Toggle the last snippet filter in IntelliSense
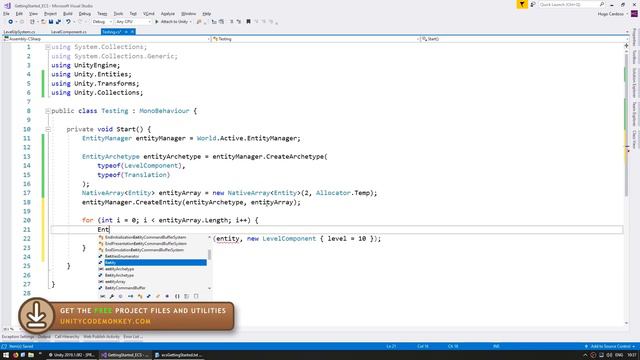Screen dimensions: 640x360 pos(196,296)
